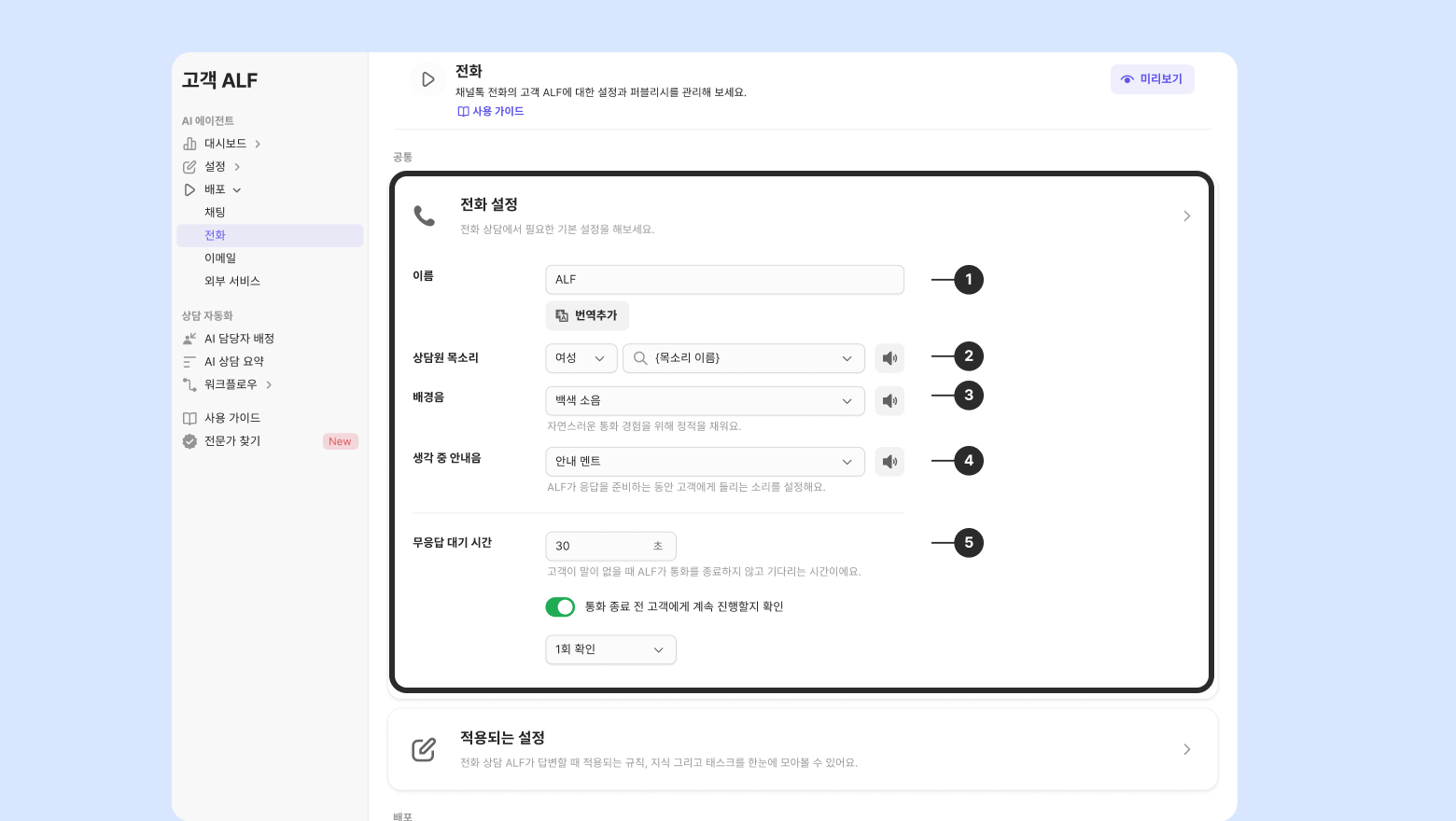Click the 적용되는 설정 edit pencil icon
This screenshot has width=1456, height=821.
click(424, 749)
